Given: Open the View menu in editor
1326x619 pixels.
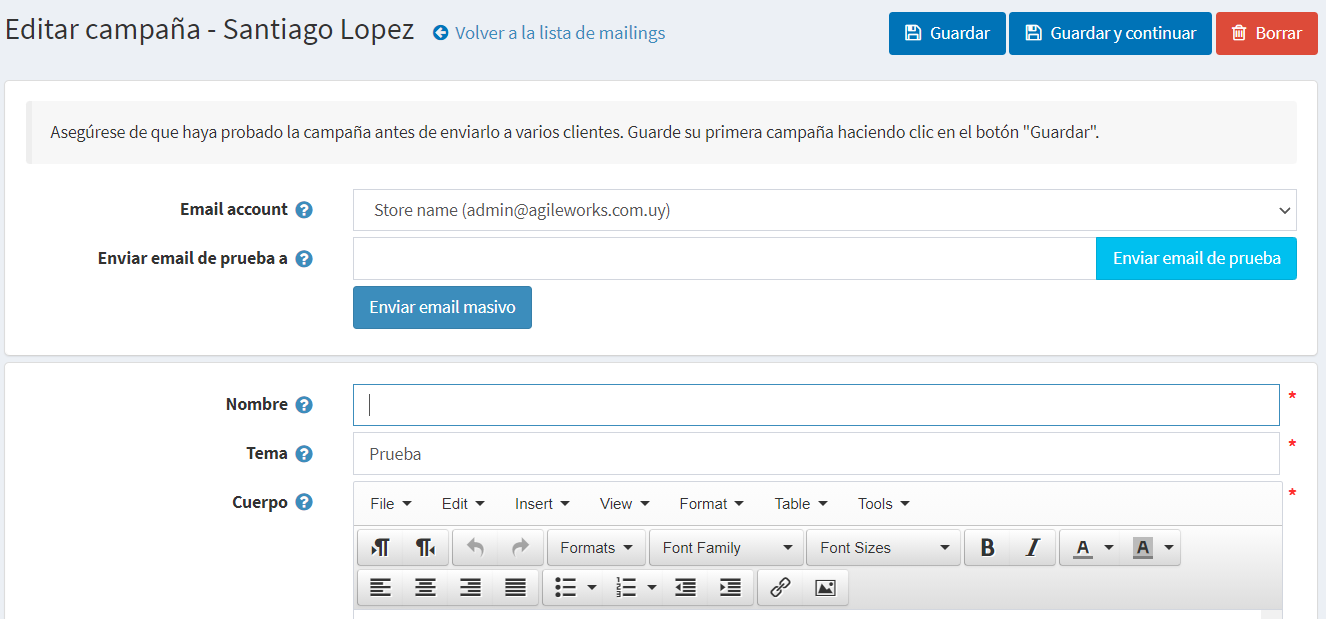Looking at the screenshot, I should pos(624,504).
